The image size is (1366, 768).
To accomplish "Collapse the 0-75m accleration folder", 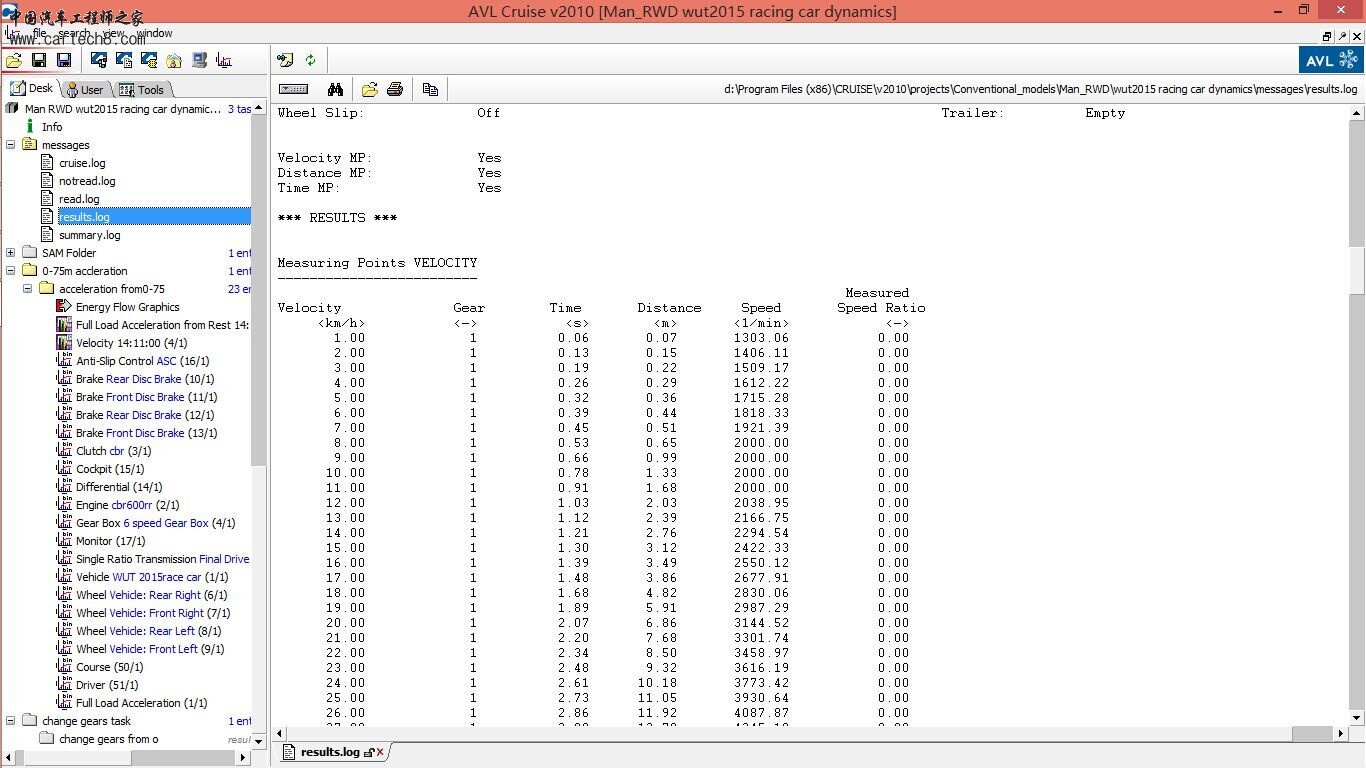I will coord(11,271).
